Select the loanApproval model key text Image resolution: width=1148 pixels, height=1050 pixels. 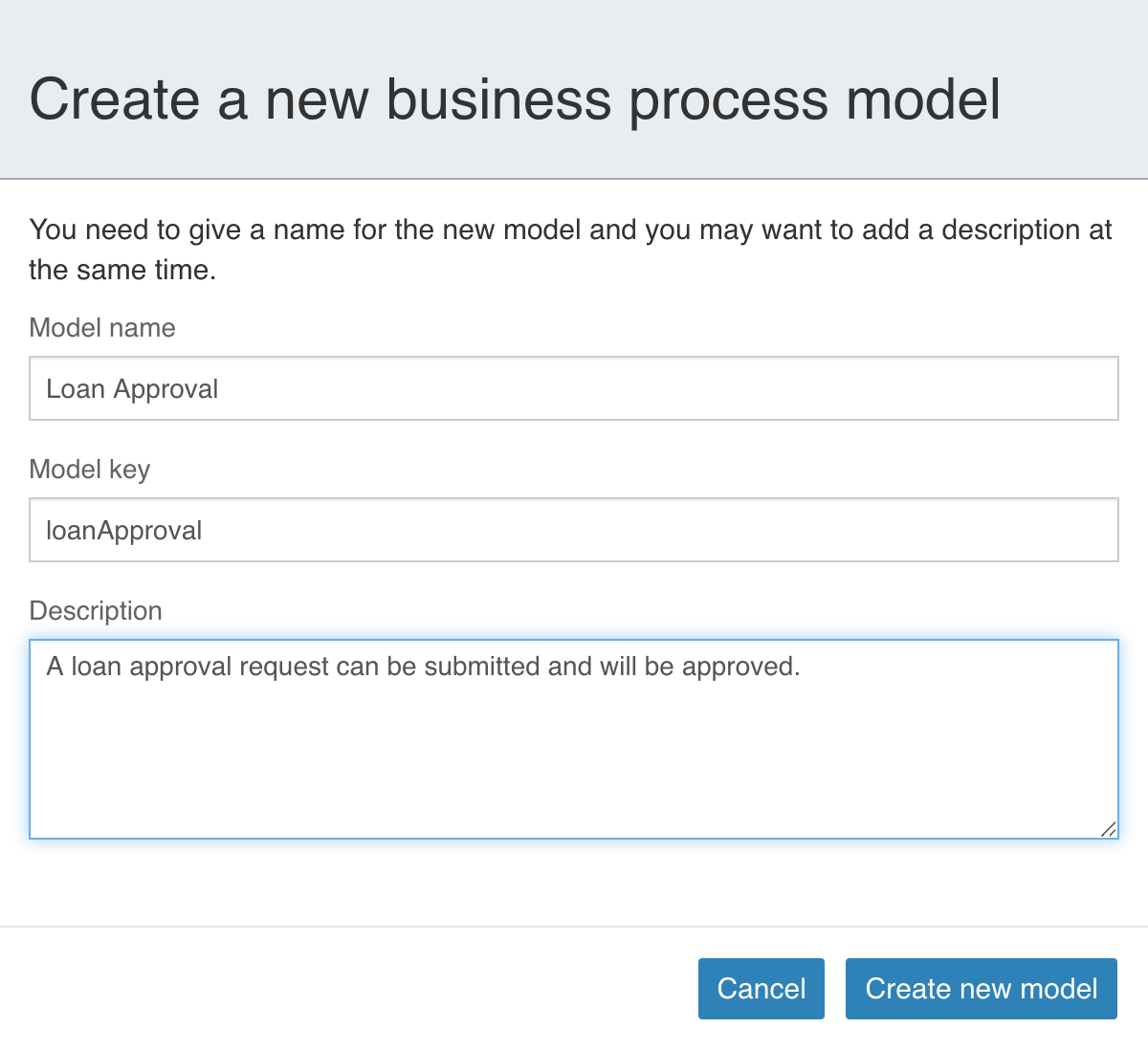point(124,530)
